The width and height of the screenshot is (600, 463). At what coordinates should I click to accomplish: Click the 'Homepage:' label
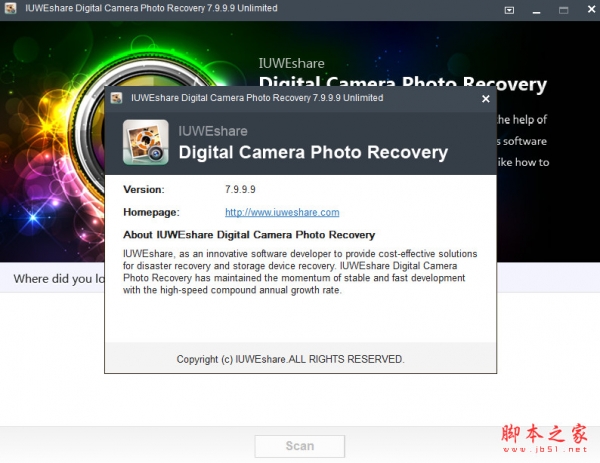pos(151,212)
